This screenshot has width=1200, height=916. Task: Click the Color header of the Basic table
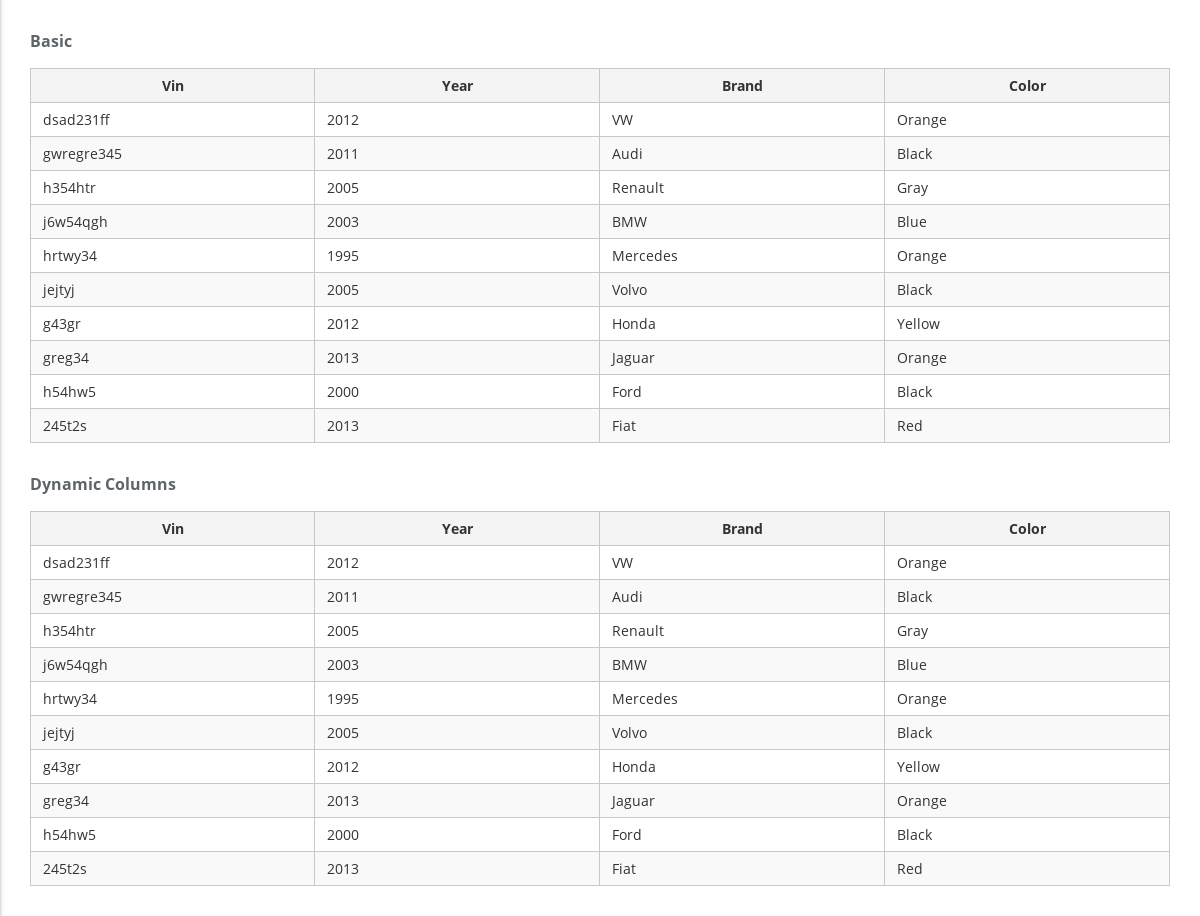(x=1027, y=85)
